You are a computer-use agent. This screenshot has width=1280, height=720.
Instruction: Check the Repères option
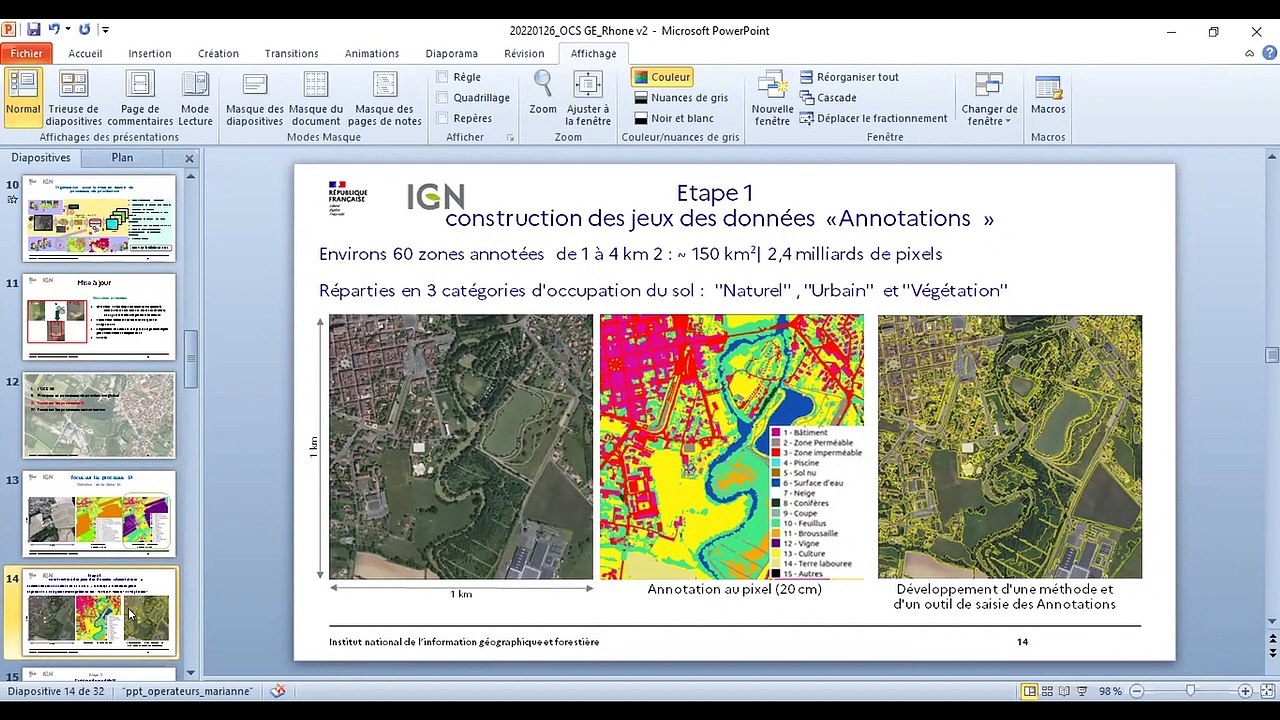pos(442,118)
